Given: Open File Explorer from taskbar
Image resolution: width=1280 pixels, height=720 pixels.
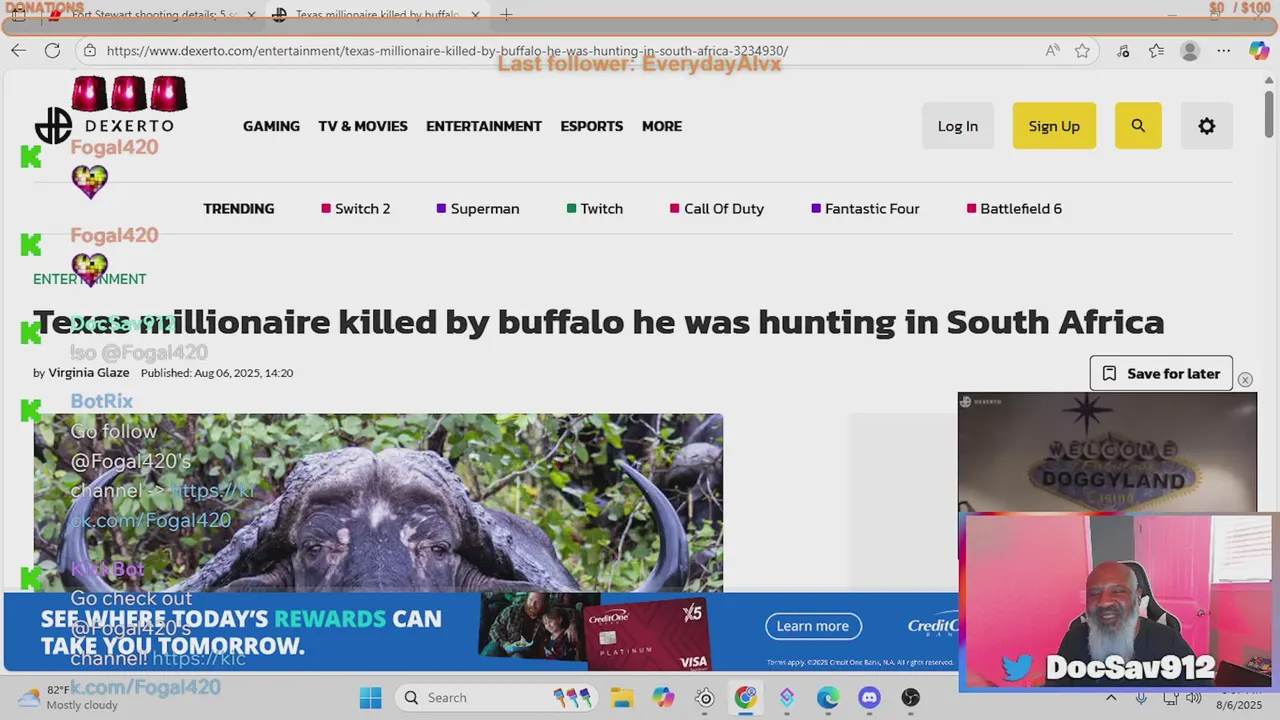Looking at the screenshot, I should [x=622, y=698].
